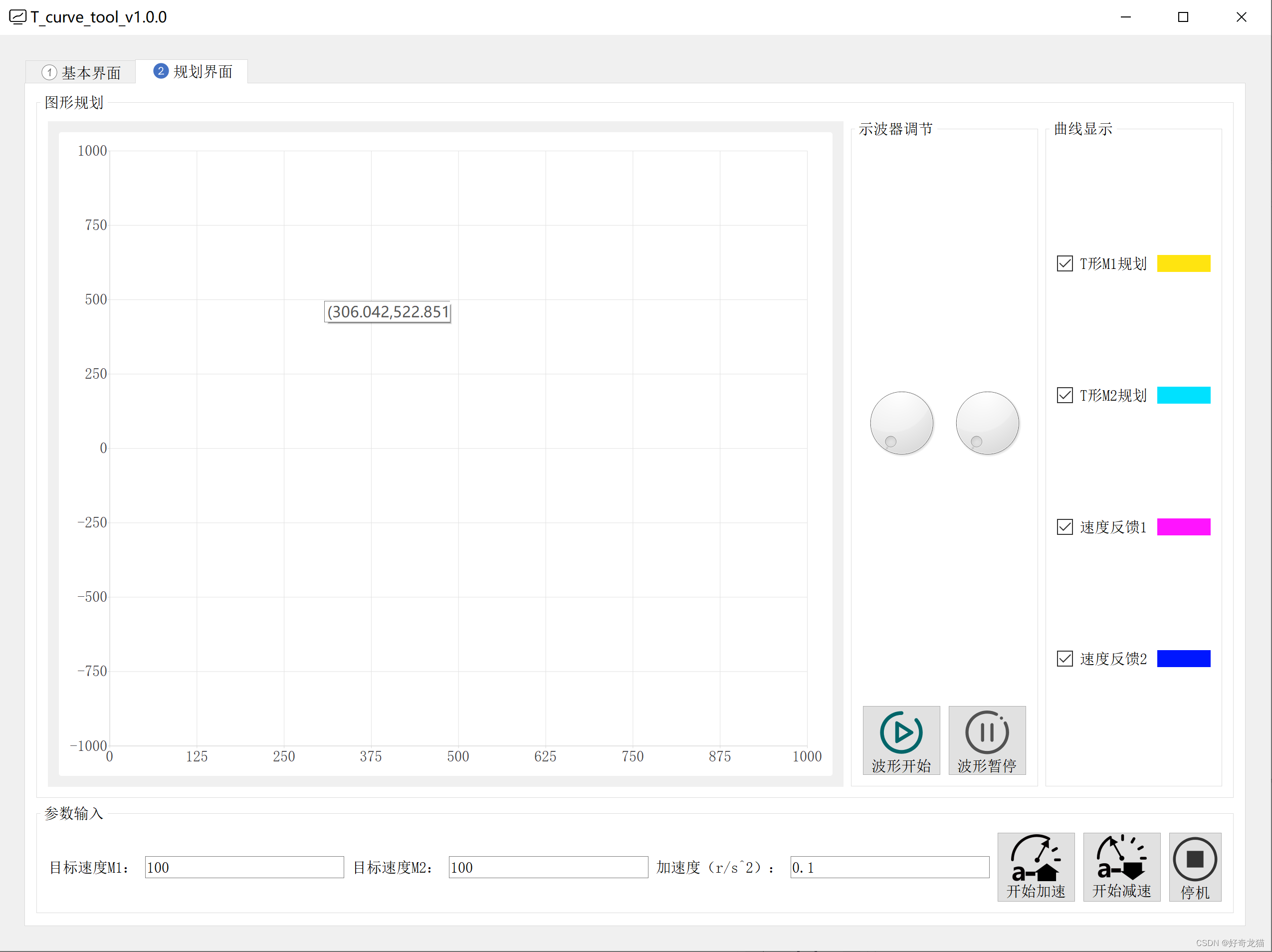Click the app icon in the title bar
This screenshot has height=952, width=1272.
click(17, 16)
